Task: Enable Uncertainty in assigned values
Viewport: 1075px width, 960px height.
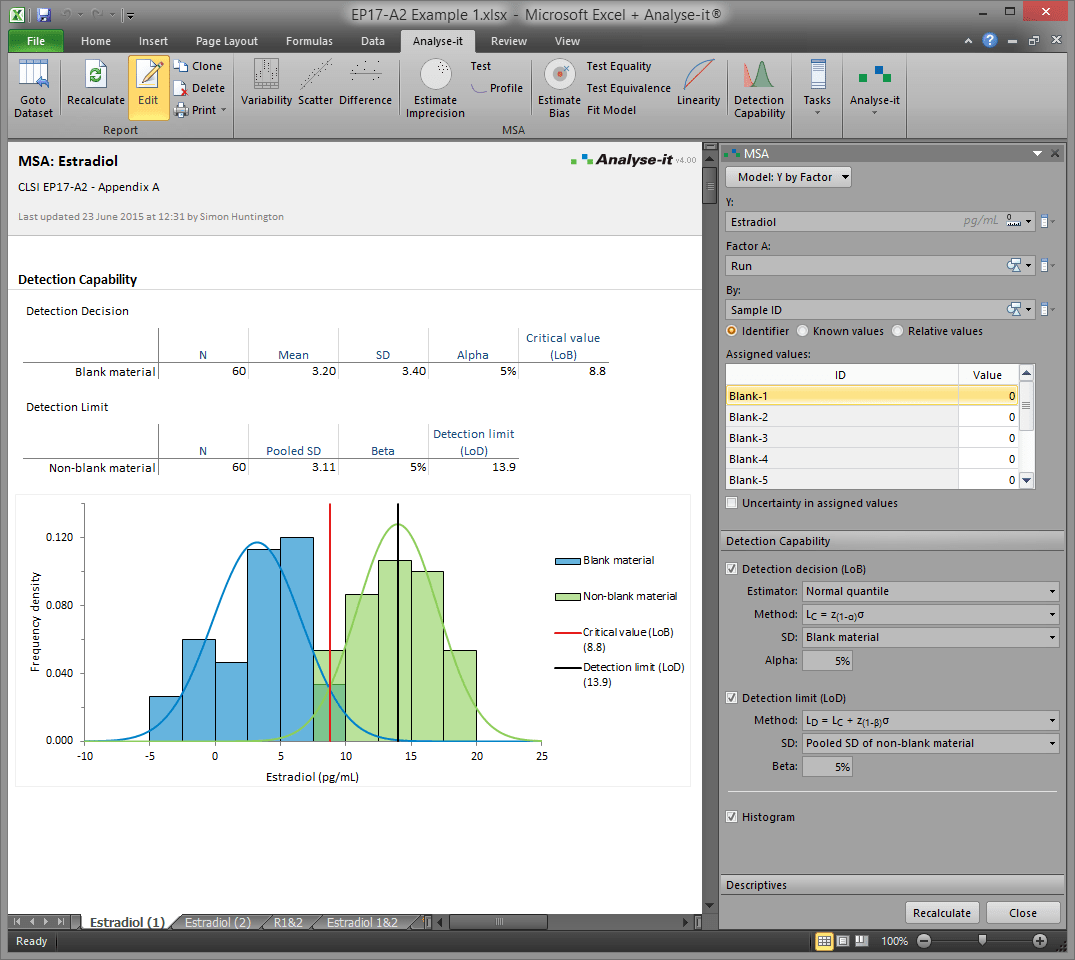Action: click(x=732, y=503)
